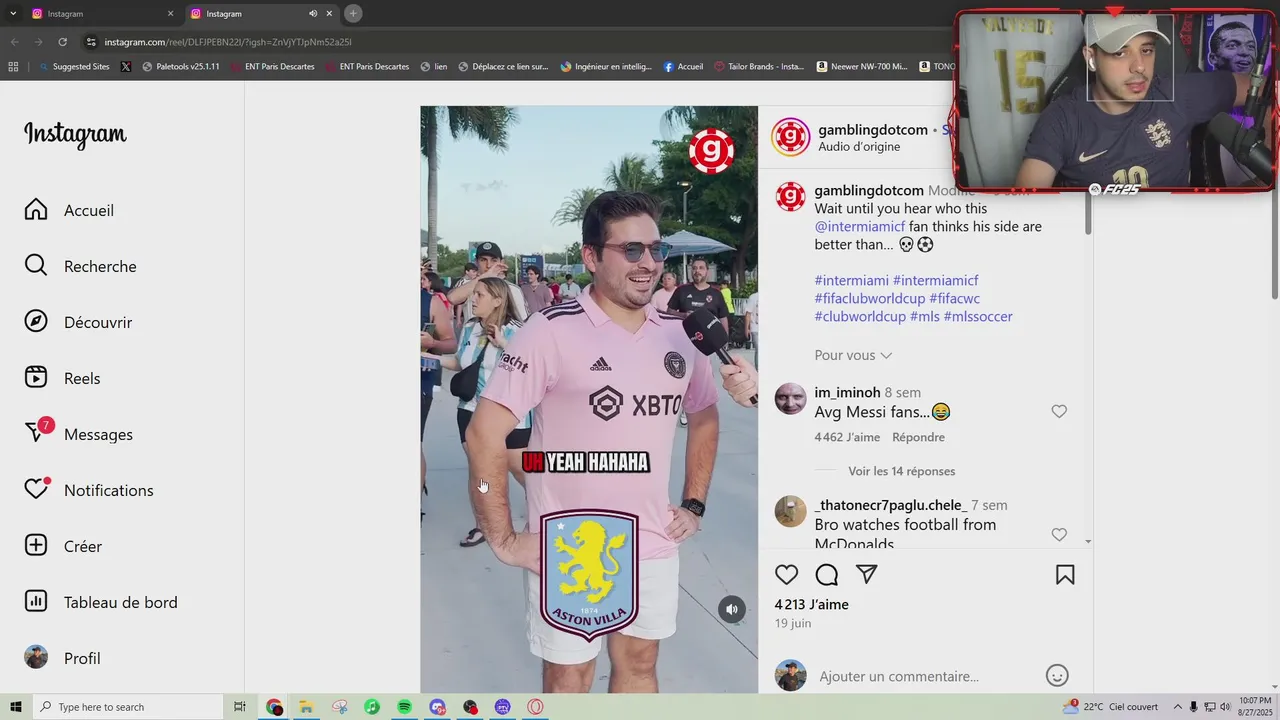Mute the reel's audio with speaker button
Screen dimensions: 1280x720
(732, 609)
